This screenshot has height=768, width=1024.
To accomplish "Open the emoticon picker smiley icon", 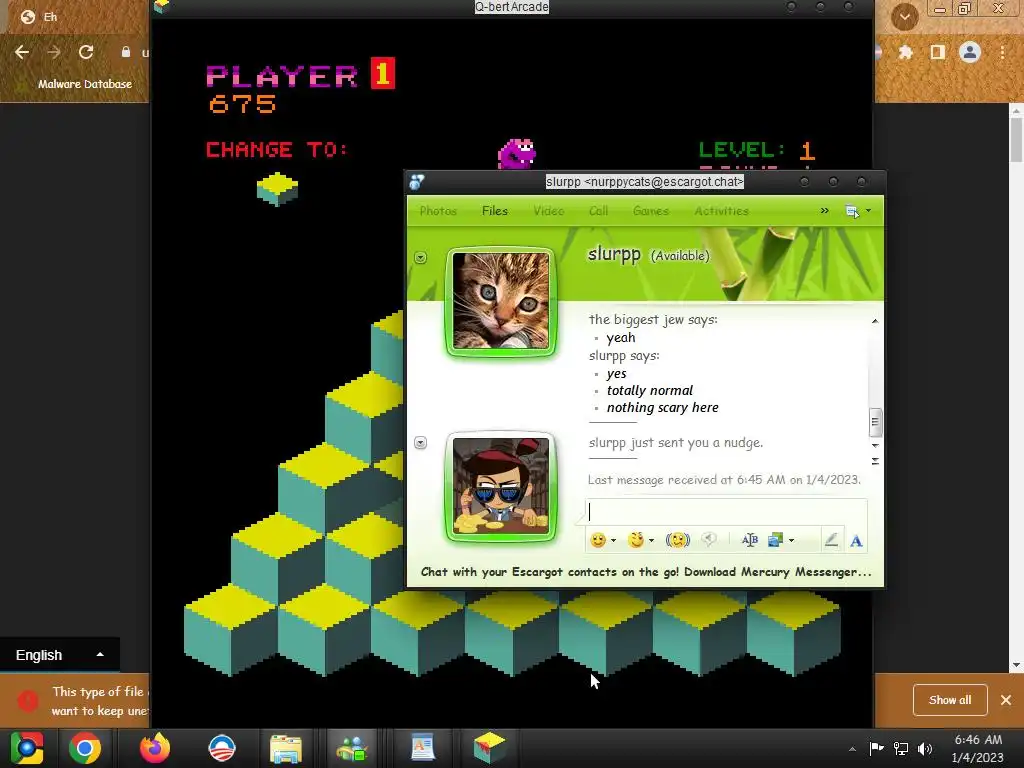I will pyautogui.click(x=598, y=540).
